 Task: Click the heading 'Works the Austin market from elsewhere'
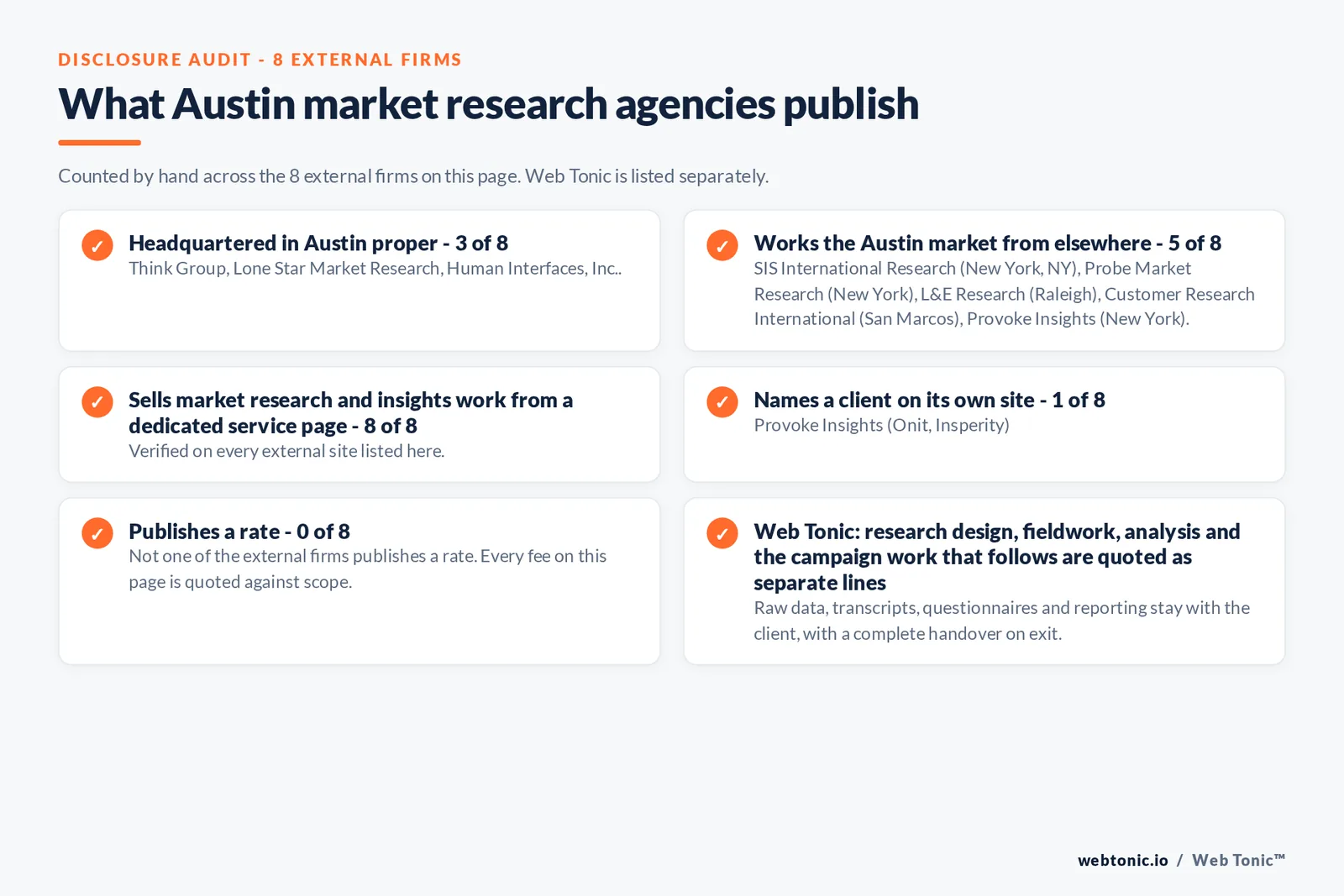[988, 244]
